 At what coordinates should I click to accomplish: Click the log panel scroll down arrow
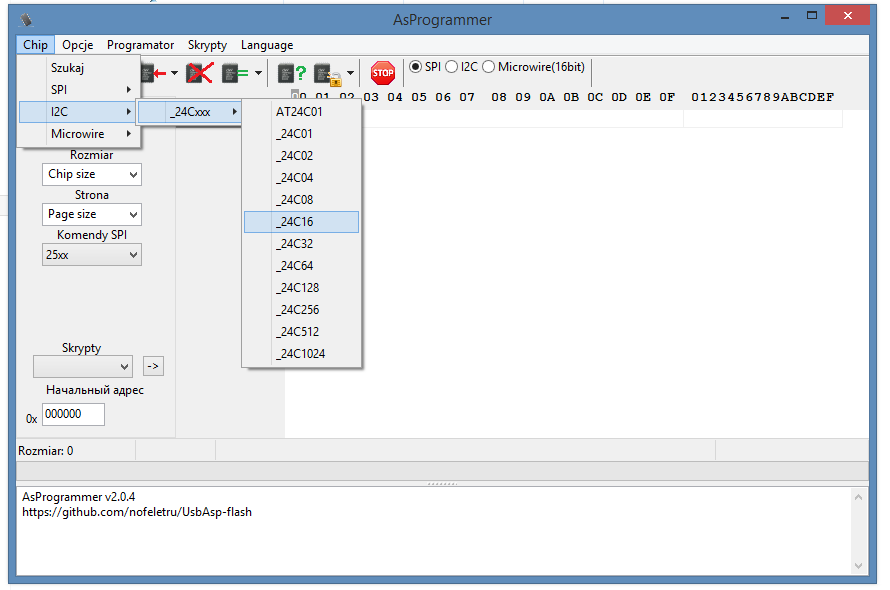click(858, 566)
